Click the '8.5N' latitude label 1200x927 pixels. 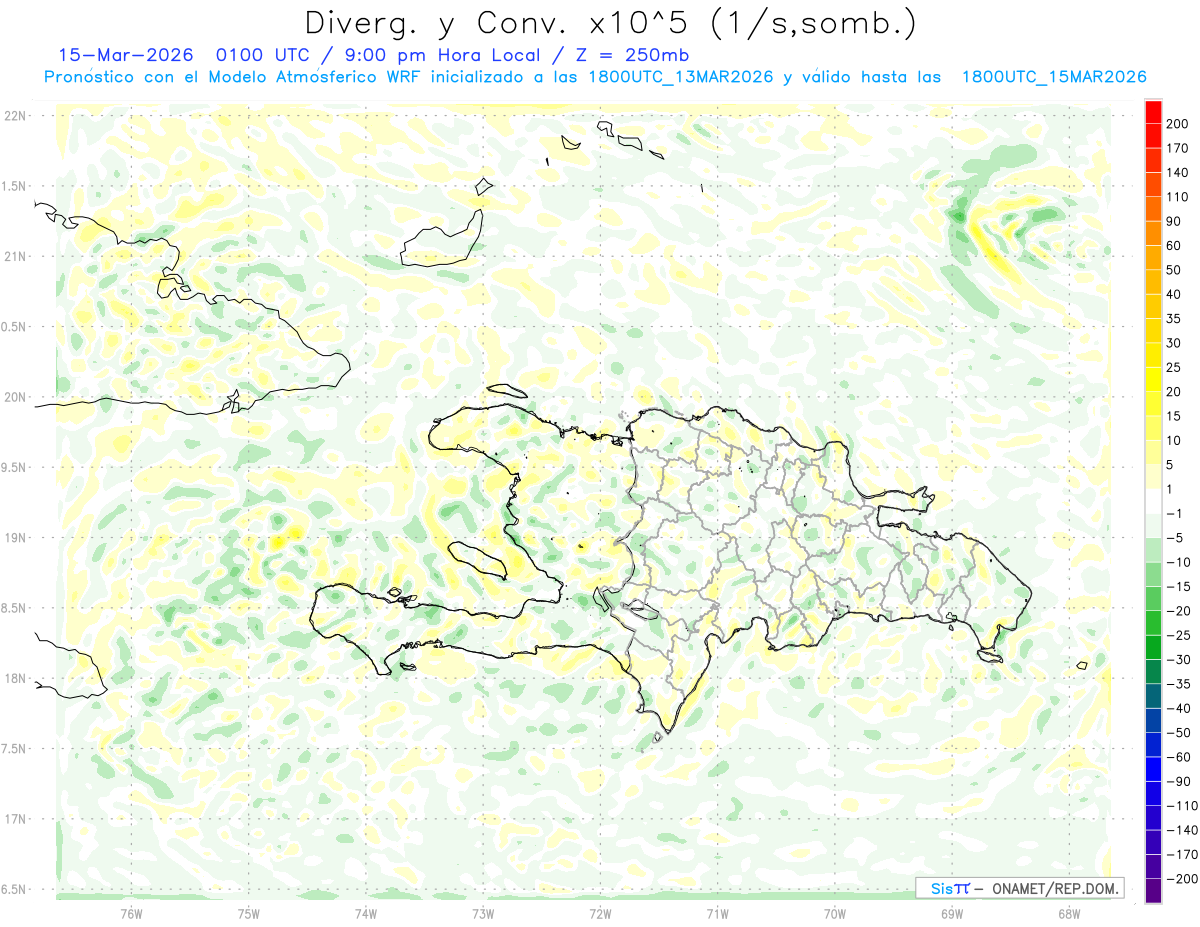pos(14,608)
